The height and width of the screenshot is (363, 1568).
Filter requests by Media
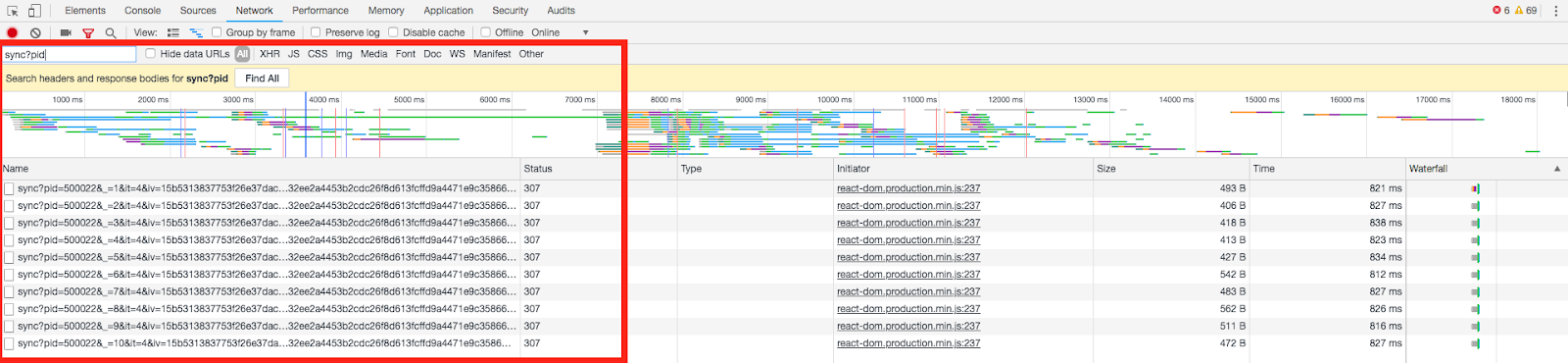tap(373, 54)
